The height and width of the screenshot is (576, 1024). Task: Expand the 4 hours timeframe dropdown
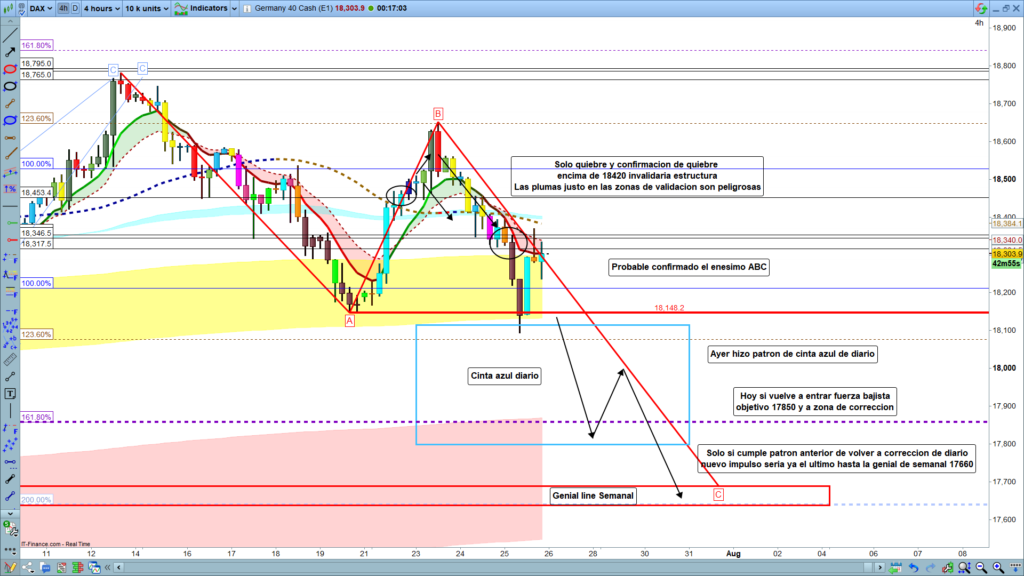tap(101, 8)
